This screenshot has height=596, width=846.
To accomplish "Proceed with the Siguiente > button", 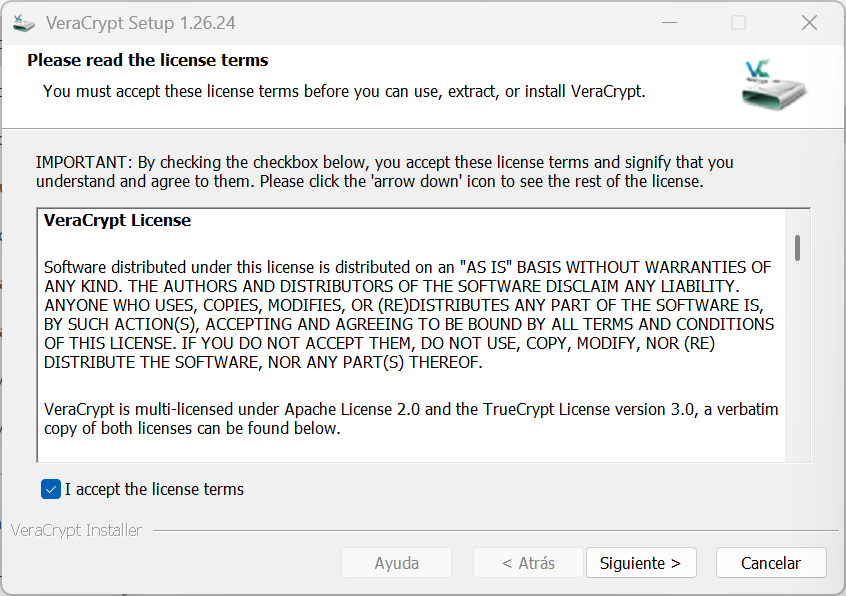I will [640, 563].
